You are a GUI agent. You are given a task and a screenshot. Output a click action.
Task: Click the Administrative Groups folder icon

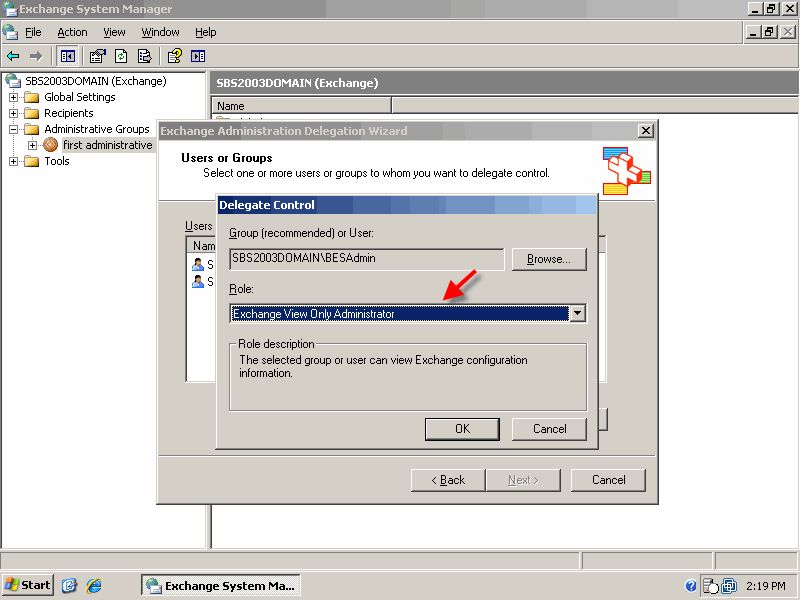click(32, 129)
